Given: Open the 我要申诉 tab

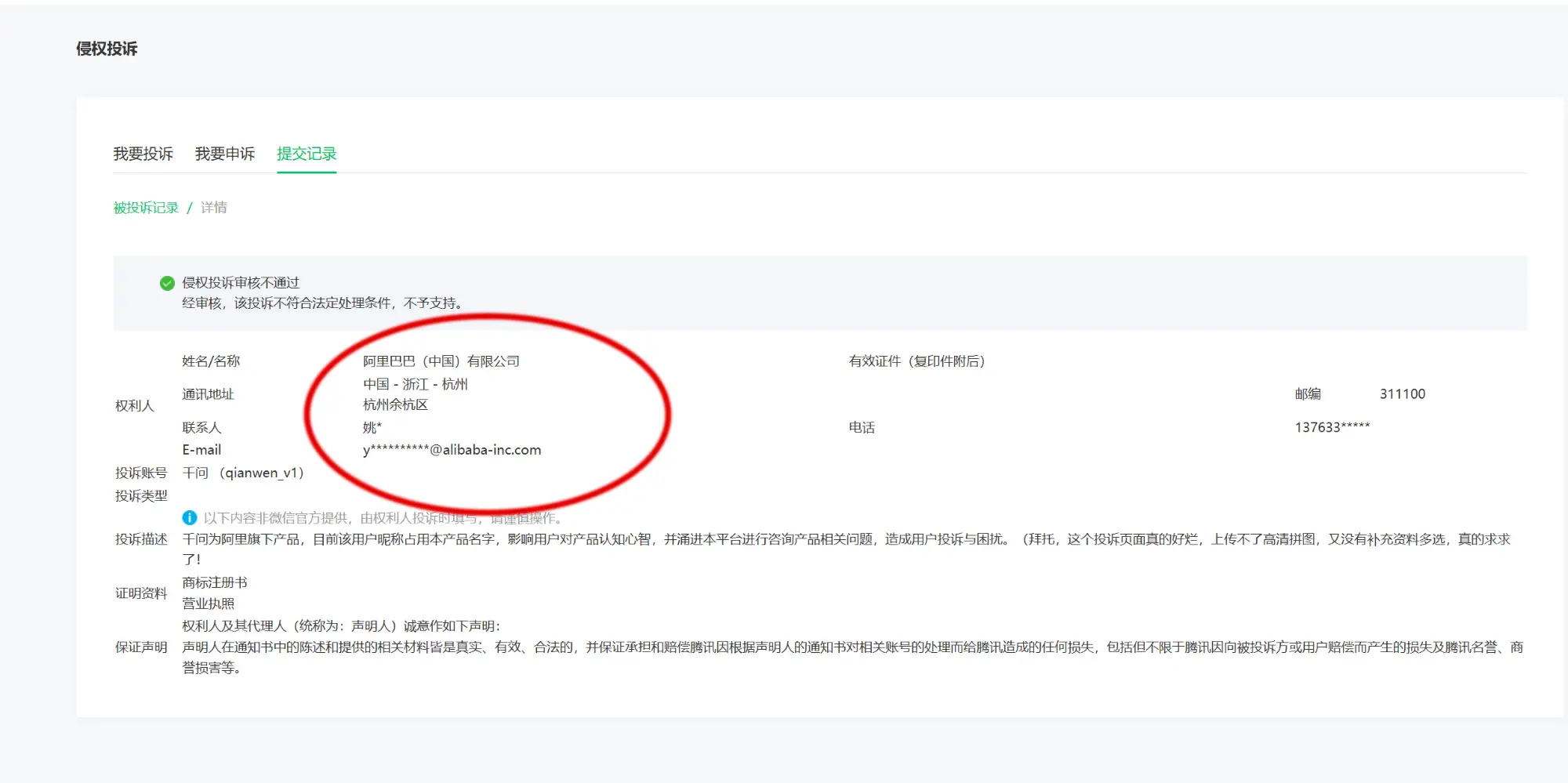Looking at the screenshot, I should (x=224, y=154).
